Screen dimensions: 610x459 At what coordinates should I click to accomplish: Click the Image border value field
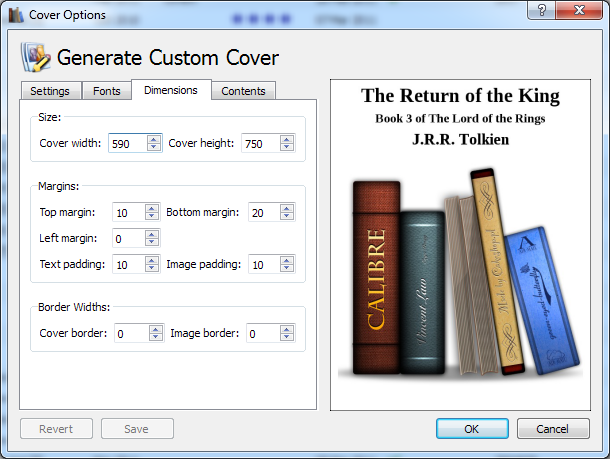click(263, 333)
